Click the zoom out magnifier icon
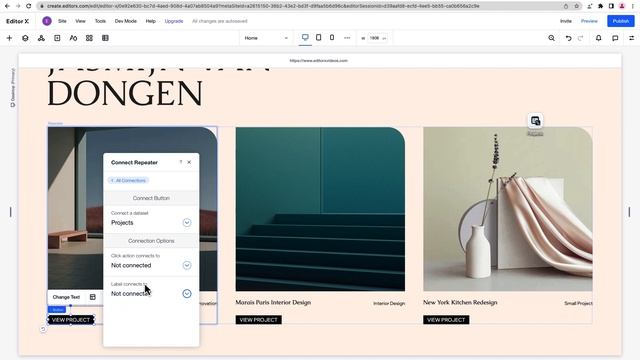640x360 pixels. (x=551, y=38)
